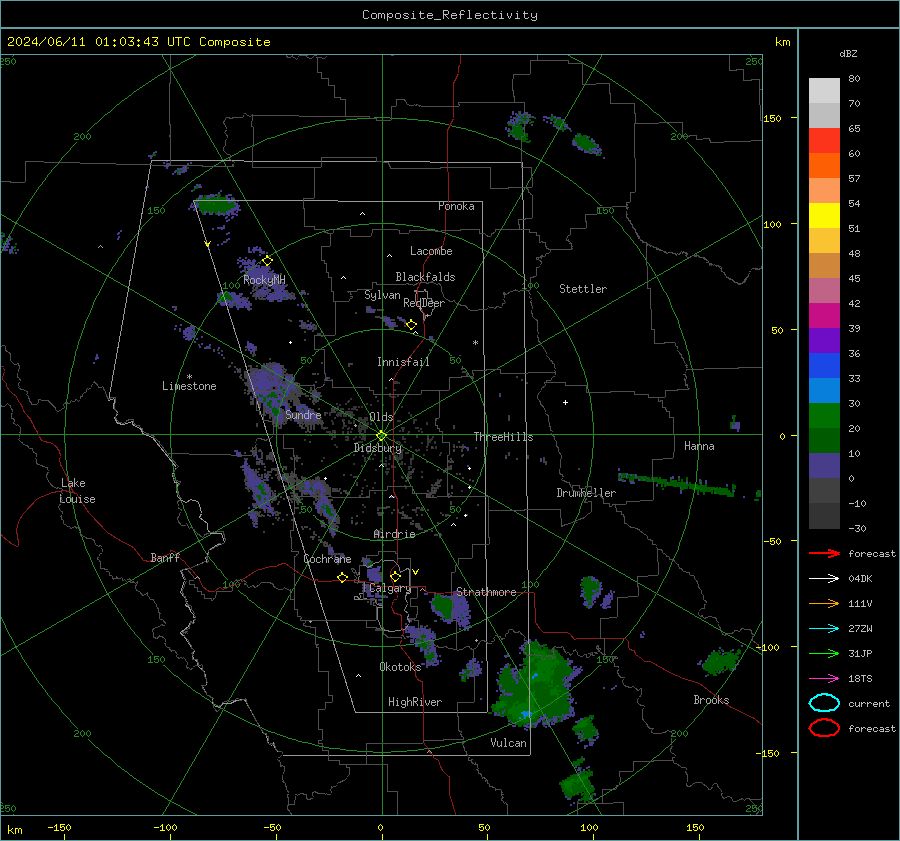Image resolution: width=900 pixels, height=841 pixels.
Task: Select the magenta 39 dBZ color swatch
Action: [x=824, y=315]
